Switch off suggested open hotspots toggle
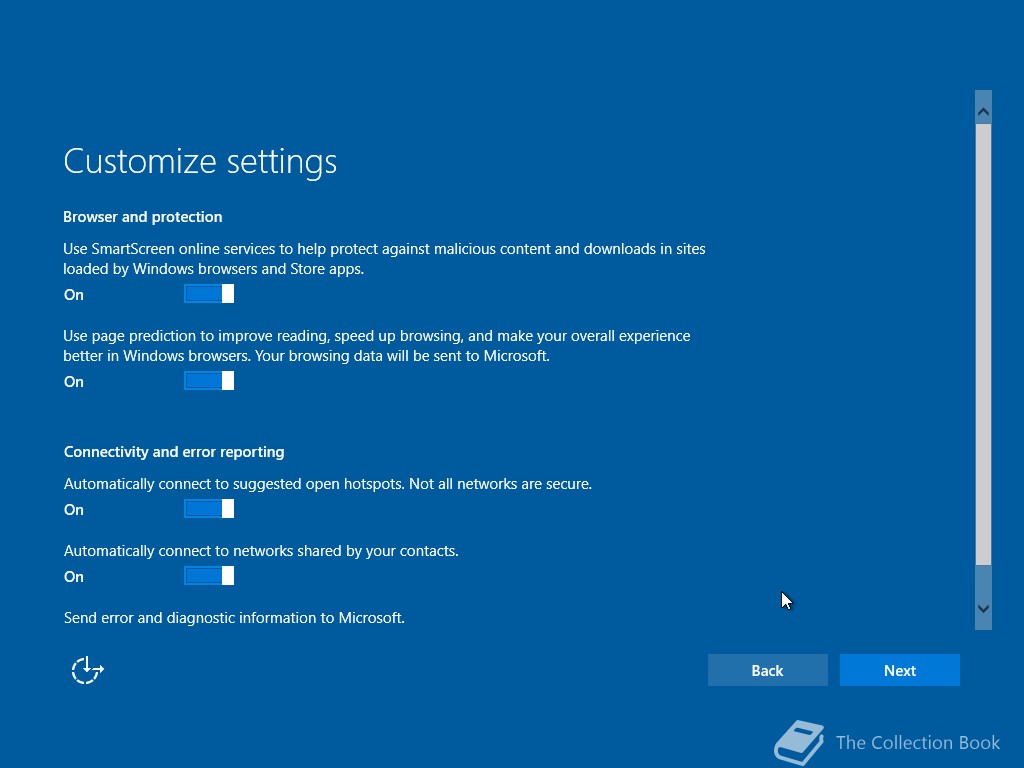 click(209, 509)
